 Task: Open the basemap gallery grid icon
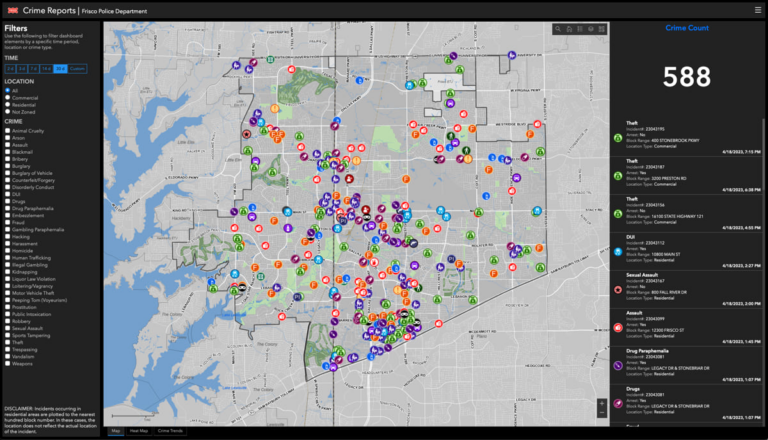[x=601, y=29]
